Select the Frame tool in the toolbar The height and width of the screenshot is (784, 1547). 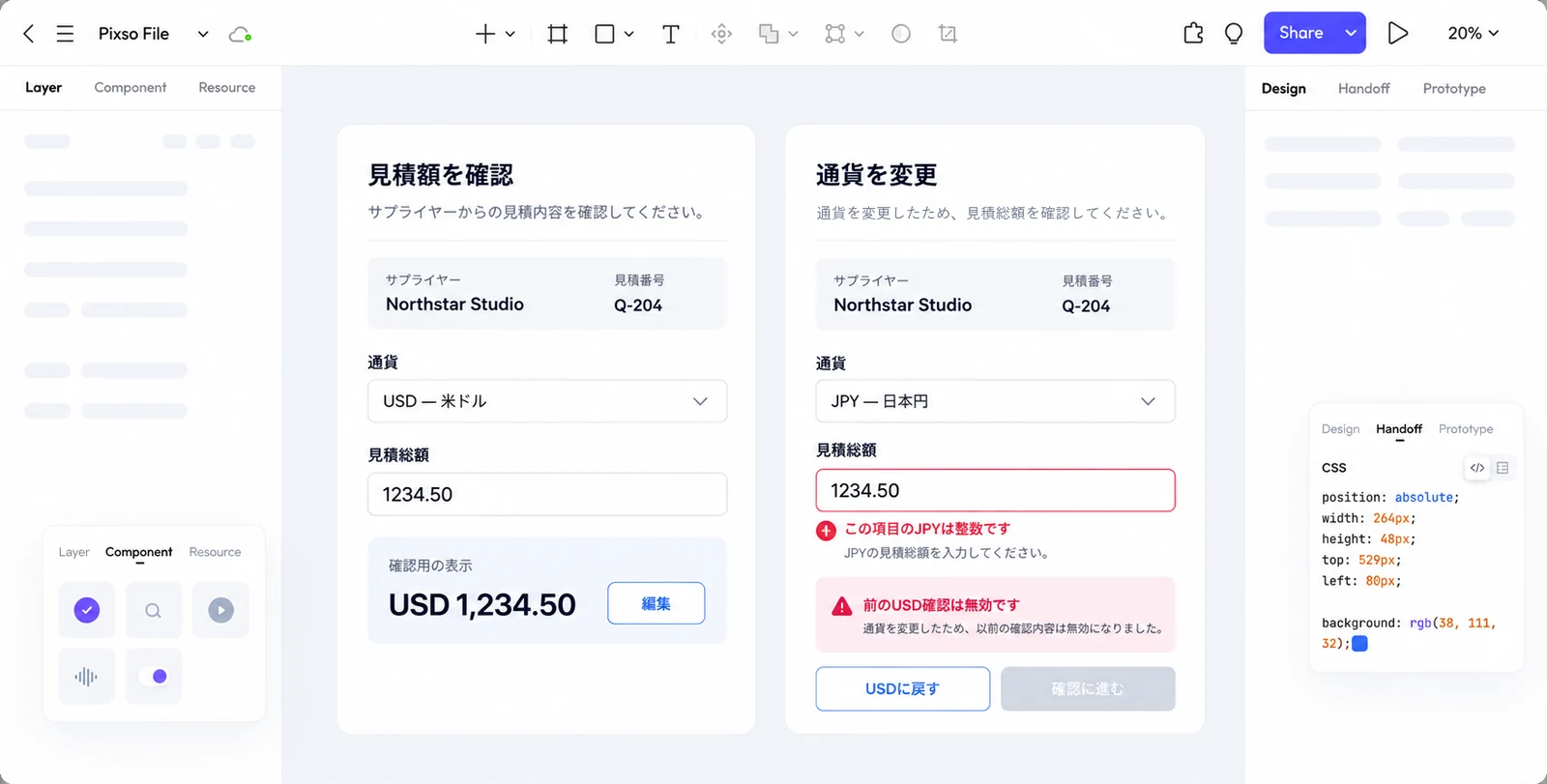(558, 34)
